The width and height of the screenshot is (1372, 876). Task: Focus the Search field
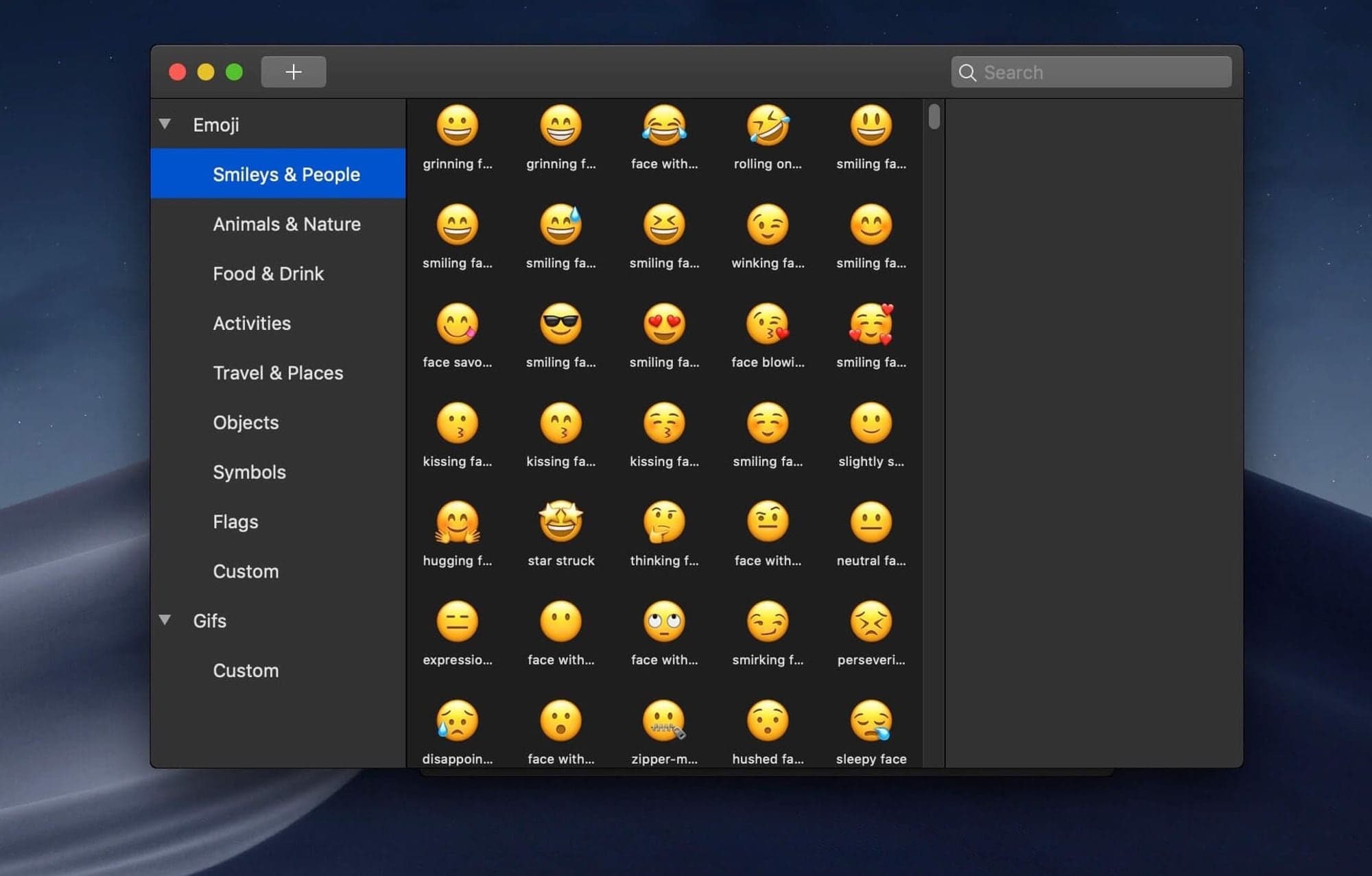(1091, 72)
